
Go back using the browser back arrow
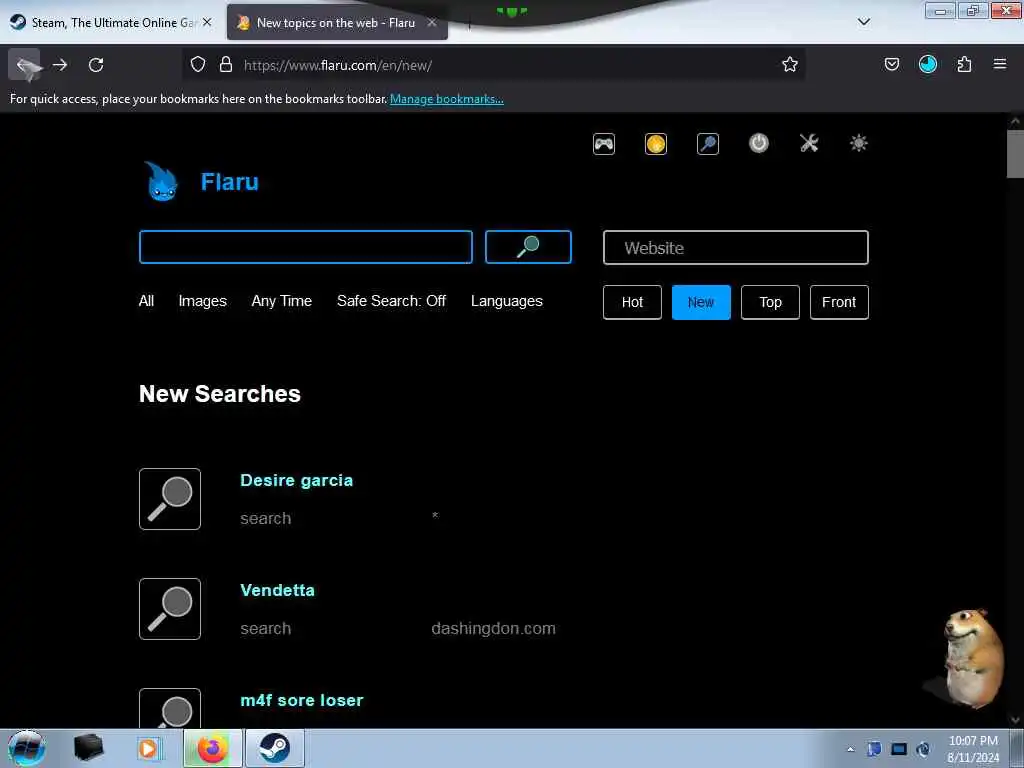point(25,65)
